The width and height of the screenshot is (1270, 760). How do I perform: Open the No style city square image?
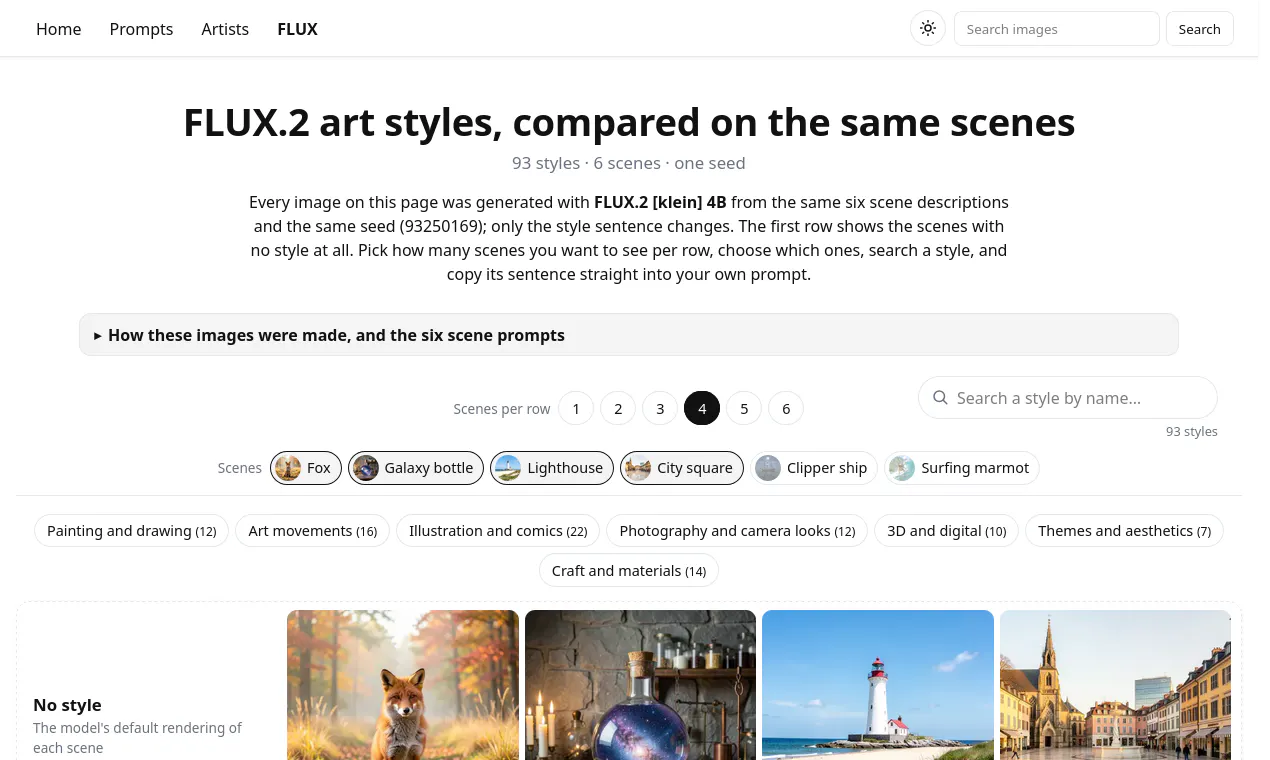point(1115,685)
